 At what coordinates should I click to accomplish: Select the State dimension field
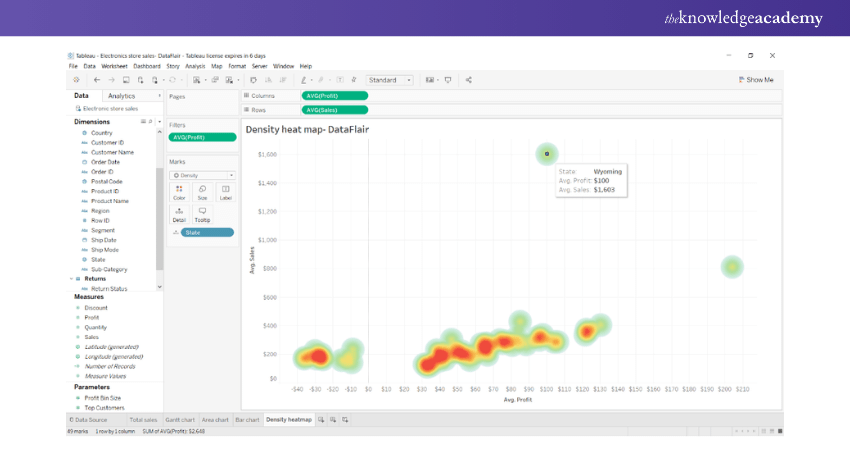(x=98, y=259)
